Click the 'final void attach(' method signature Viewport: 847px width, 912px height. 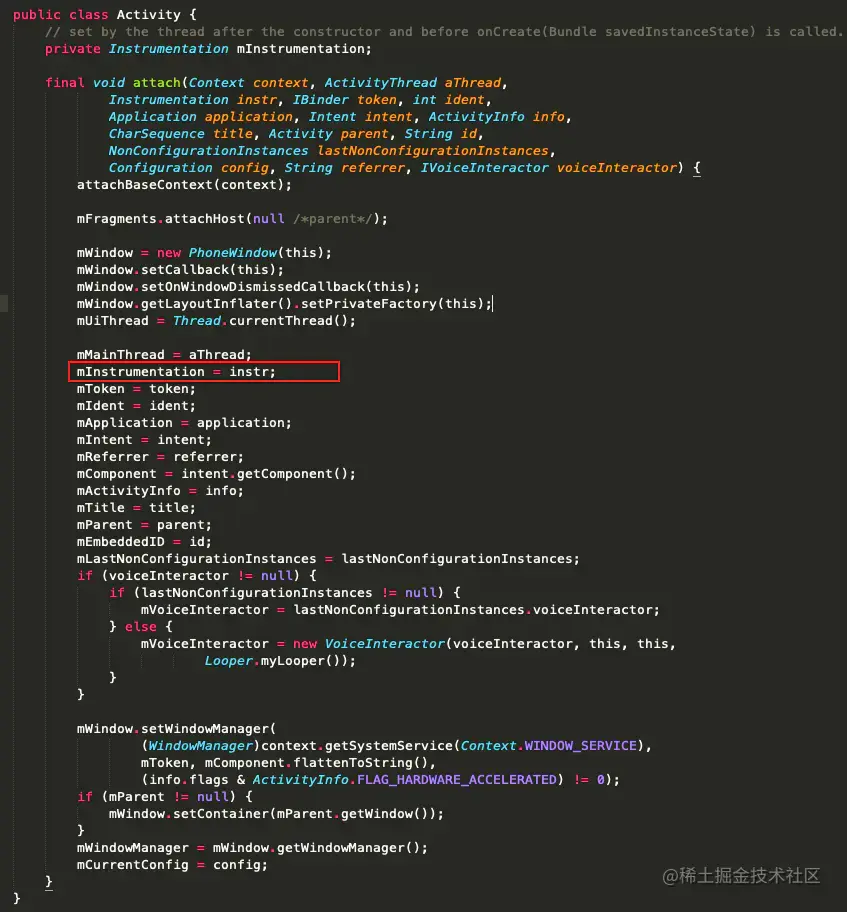(x=276, y=83)
